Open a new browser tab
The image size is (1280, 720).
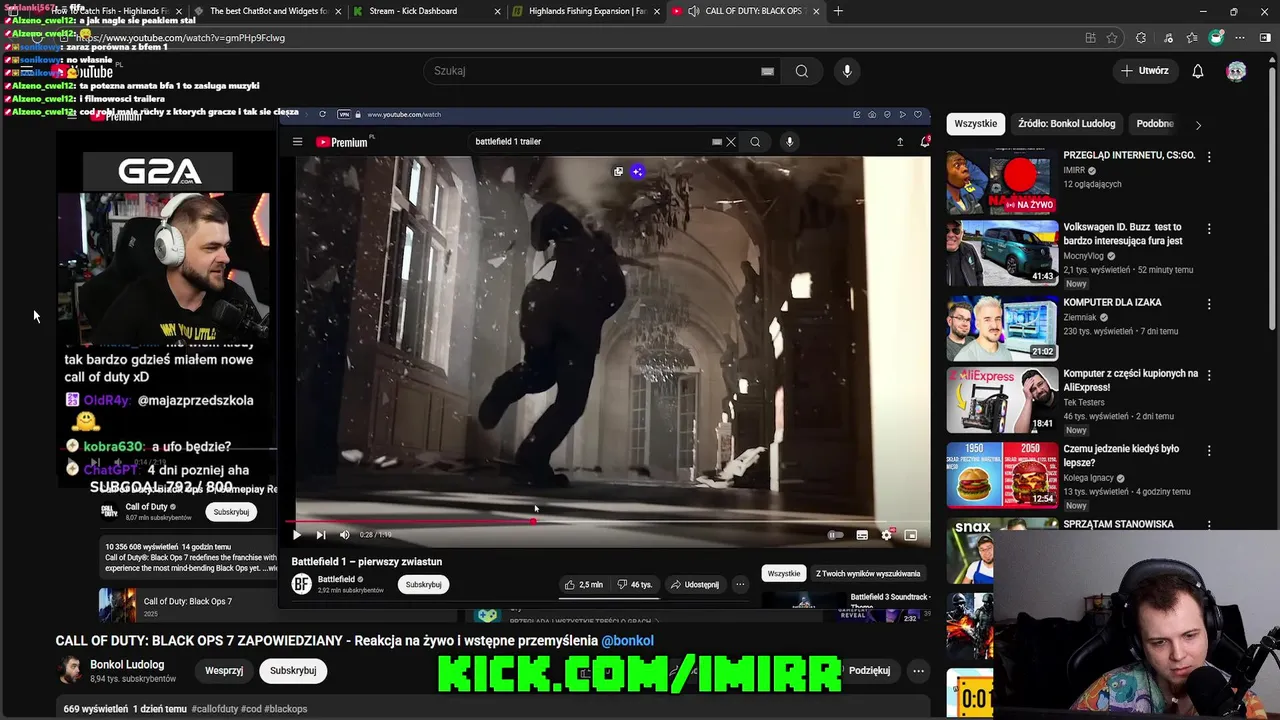tap(838, 11)
